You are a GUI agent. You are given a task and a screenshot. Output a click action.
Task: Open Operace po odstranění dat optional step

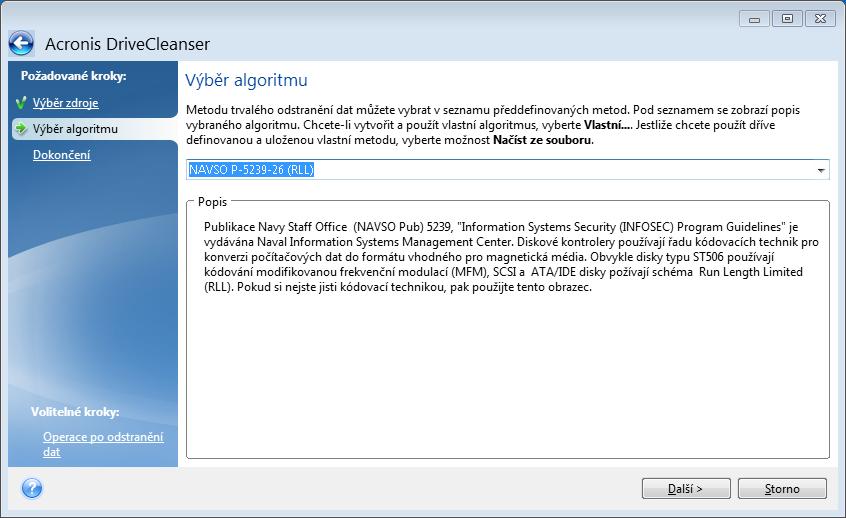103,445
